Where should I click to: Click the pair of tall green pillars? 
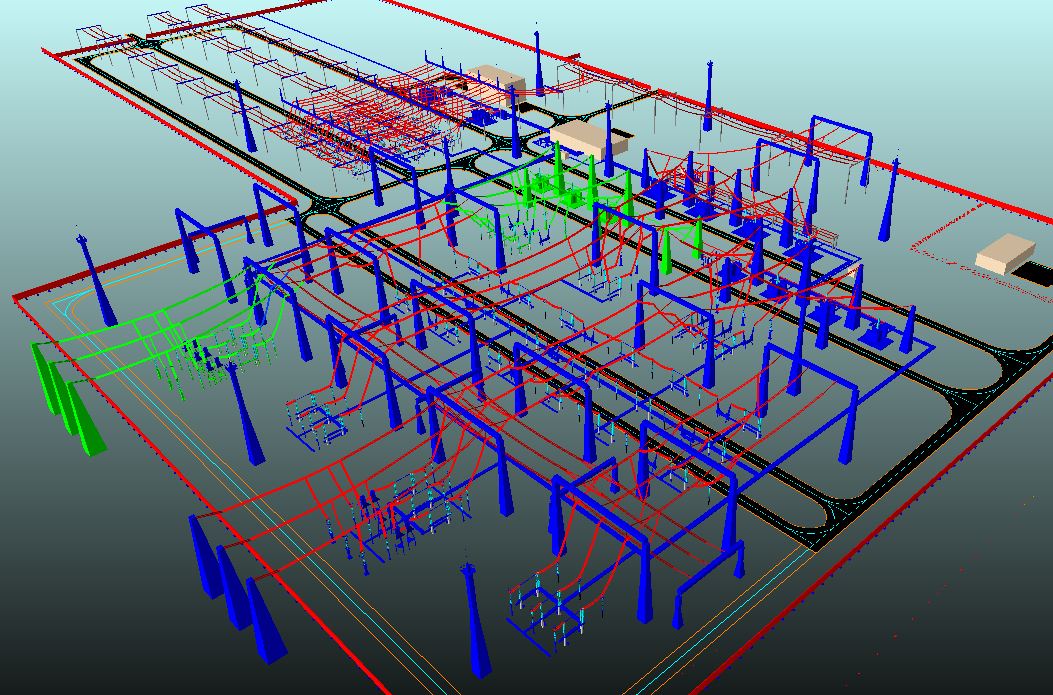(680, 248)
